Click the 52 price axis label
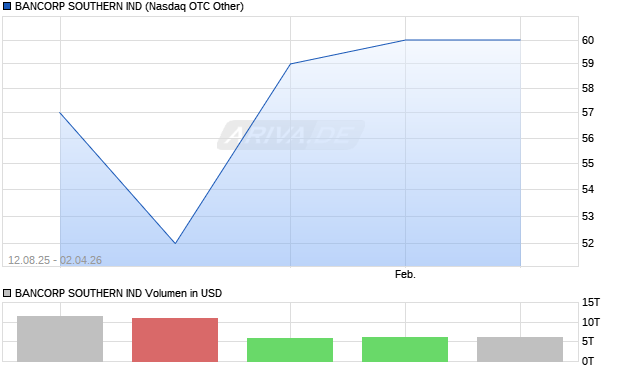 click(x=588, y=243)
